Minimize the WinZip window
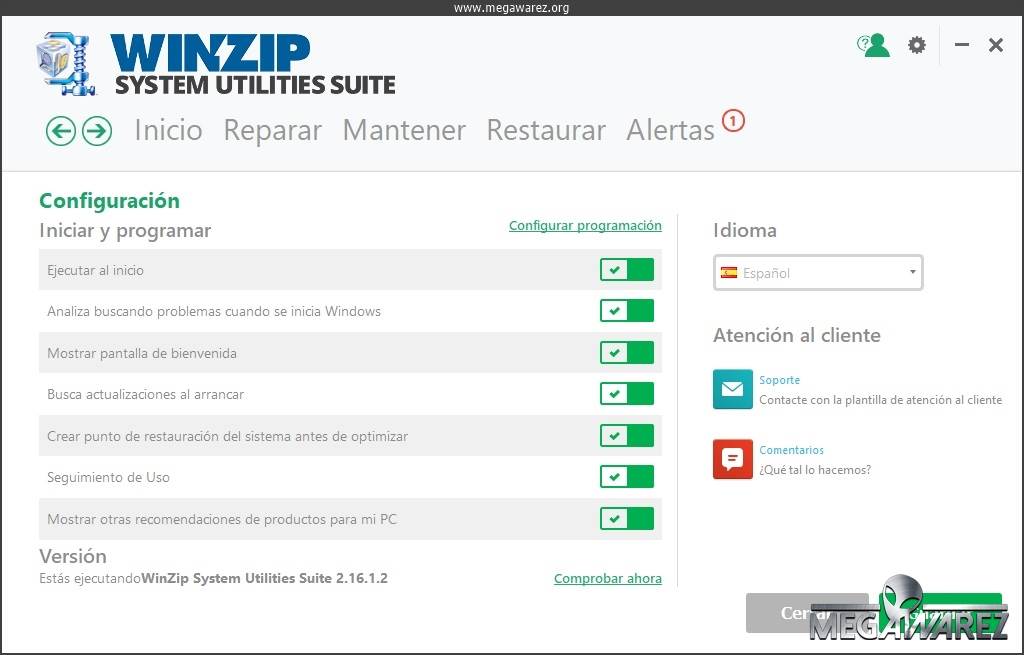 (x=961, y=45)
